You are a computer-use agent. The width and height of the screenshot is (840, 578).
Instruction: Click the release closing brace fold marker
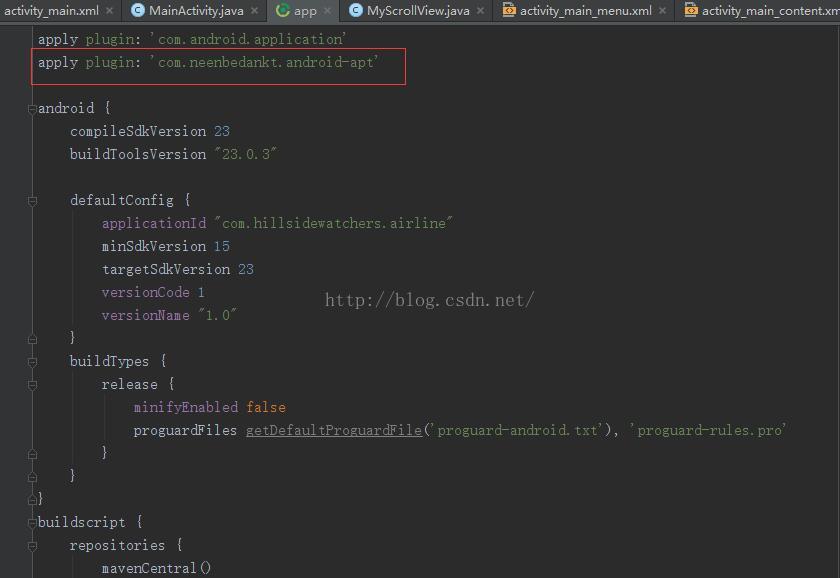coord(32,454)
